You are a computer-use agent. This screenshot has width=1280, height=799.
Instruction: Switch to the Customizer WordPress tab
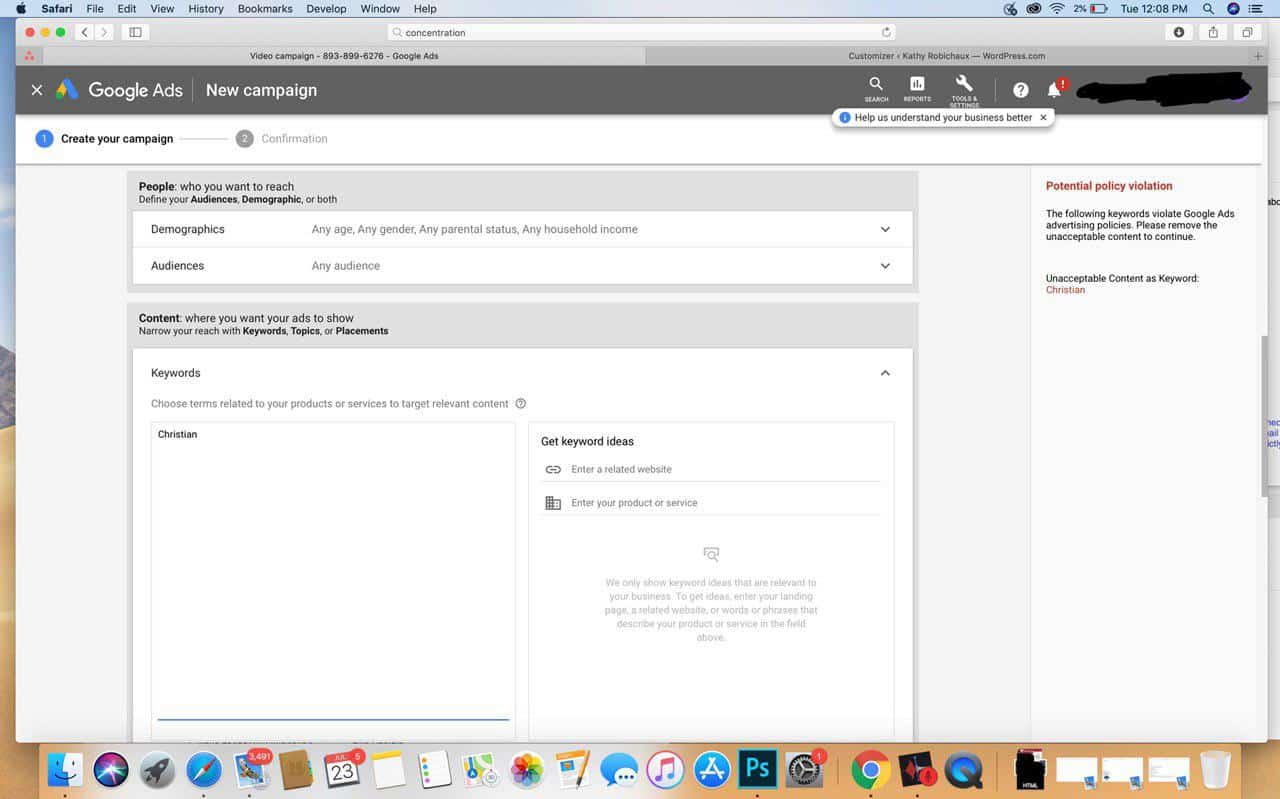tap(946, 56)
